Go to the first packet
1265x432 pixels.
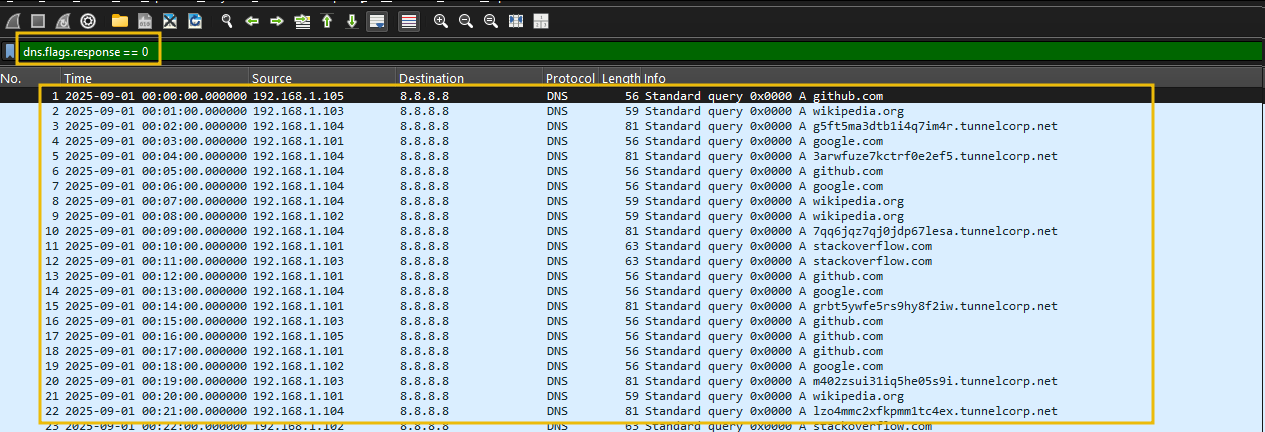click(x=327, y=21)
